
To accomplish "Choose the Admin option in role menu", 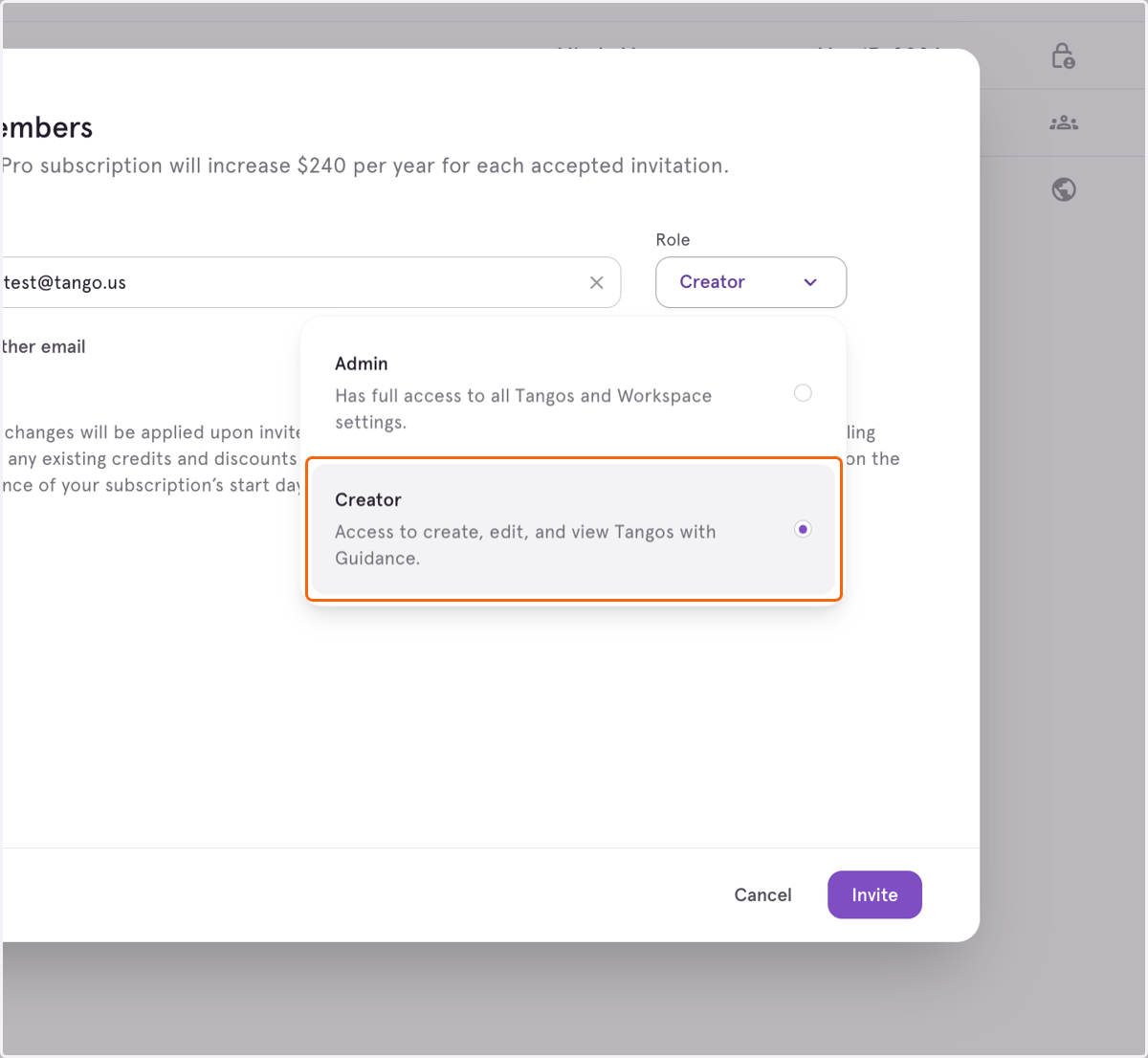I will [x=573, y=392].
